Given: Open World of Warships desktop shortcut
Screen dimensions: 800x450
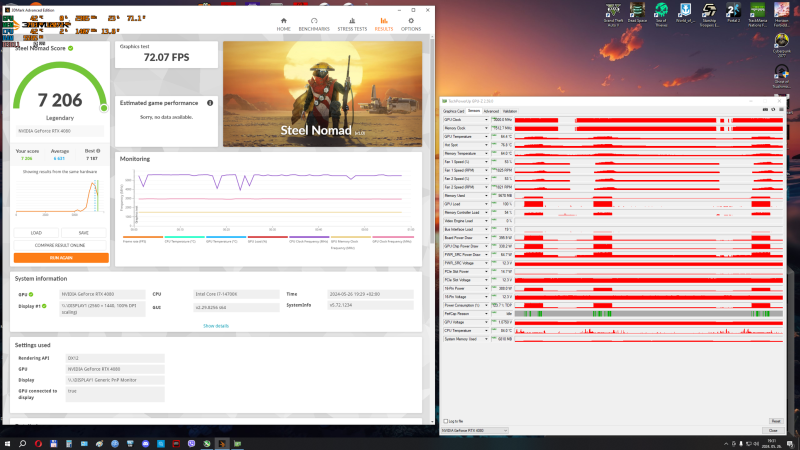Looking at the screenshot, I should point(685,14).
